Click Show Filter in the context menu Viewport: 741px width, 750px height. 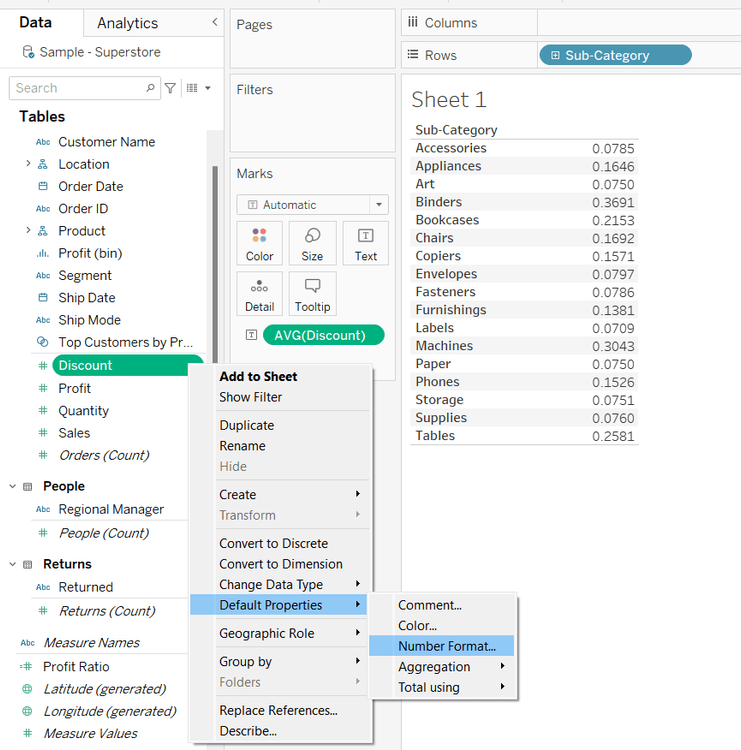click(x=250, y=397)
